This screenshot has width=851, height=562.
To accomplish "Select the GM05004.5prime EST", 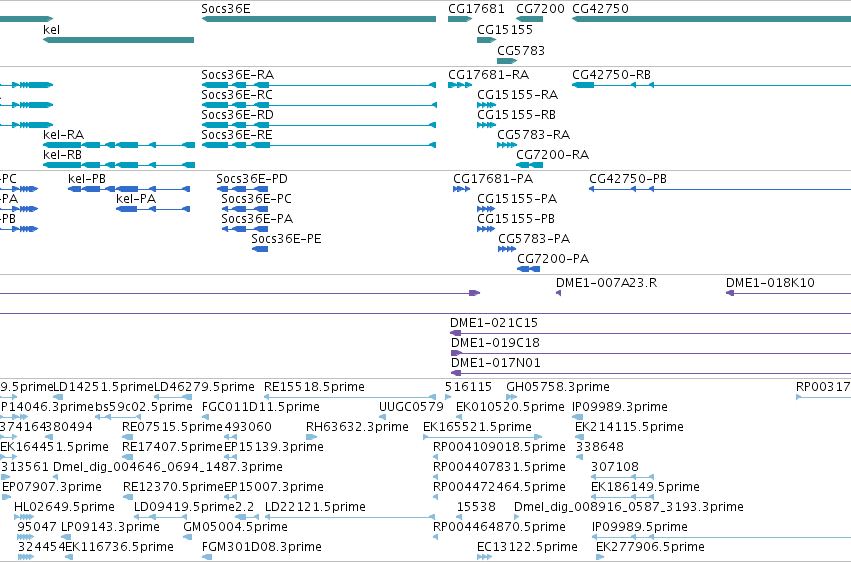I will [x=187, y=538].
